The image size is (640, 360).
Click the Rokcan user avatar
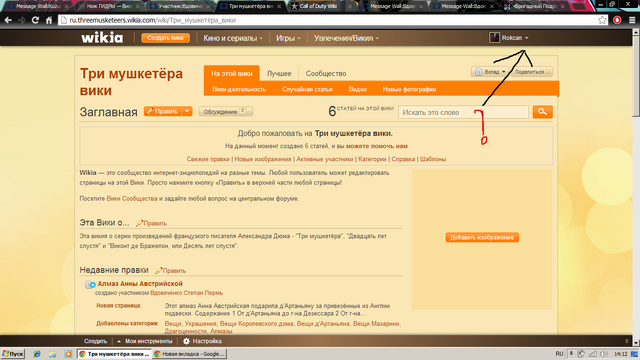pos(494,38)
